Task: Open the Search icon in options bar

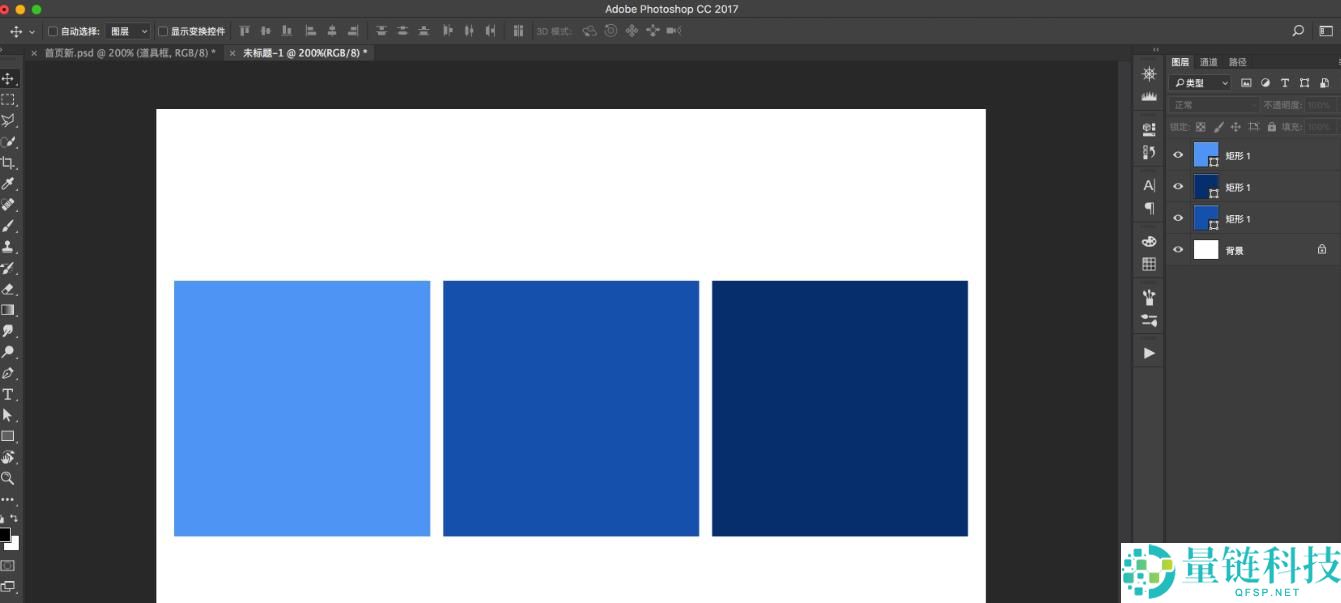Action: 1298,31
